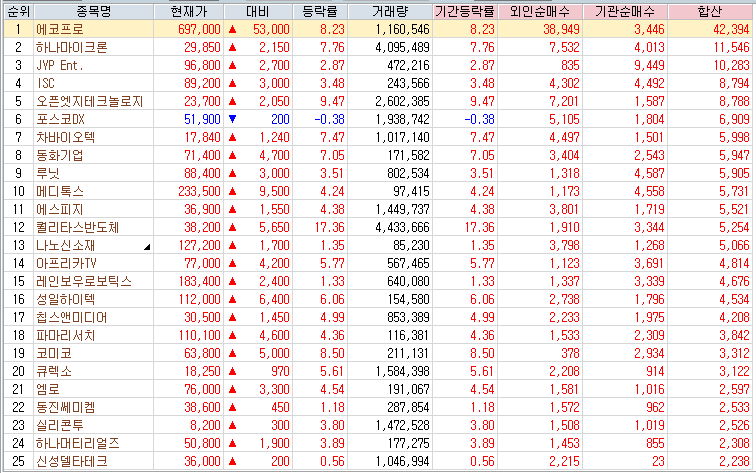Click the red up arrow for 에코프로

(232, 29)
